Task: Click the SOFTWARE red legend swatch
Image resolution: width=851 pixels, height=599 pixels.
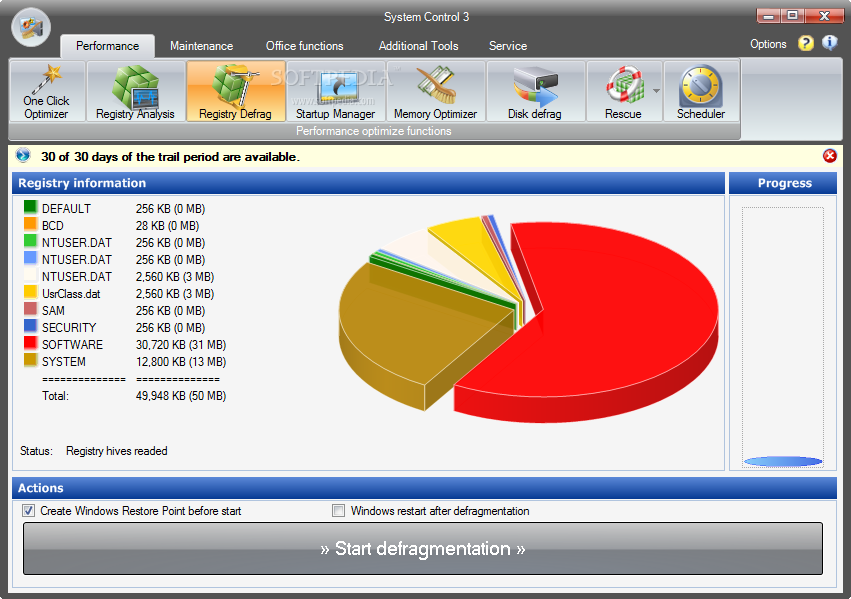Action: tap(30, 343)
